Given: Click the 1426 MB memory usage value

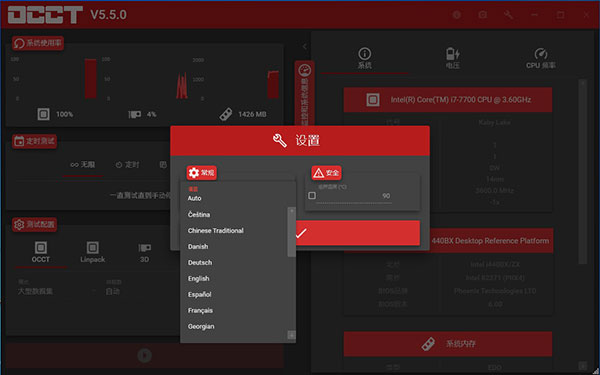Looking at the screenshot, I should click(252, 114).
